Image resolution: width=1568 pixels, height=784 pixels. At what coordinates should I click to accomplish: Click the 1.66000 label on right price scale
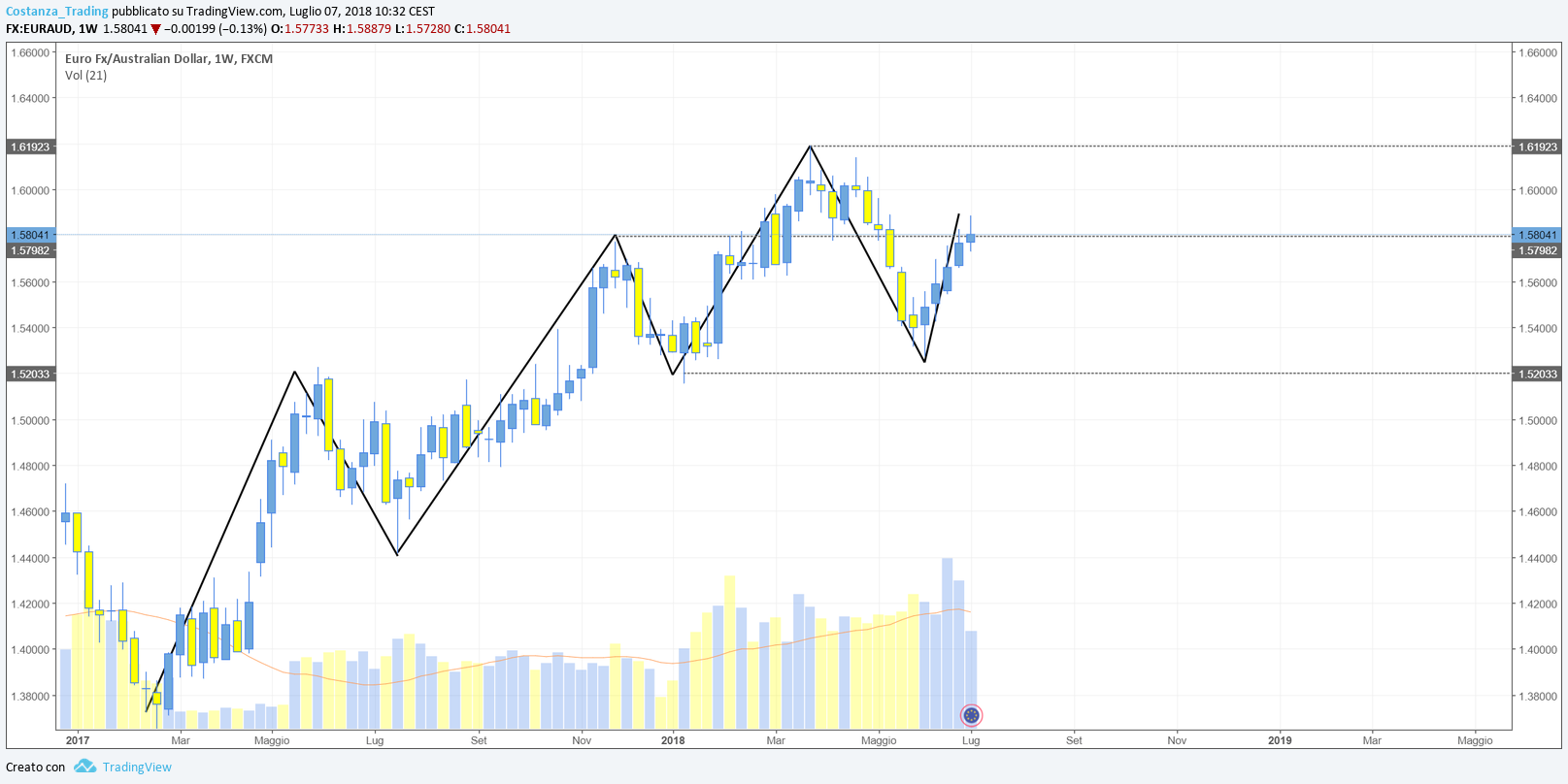[1538, 52]
